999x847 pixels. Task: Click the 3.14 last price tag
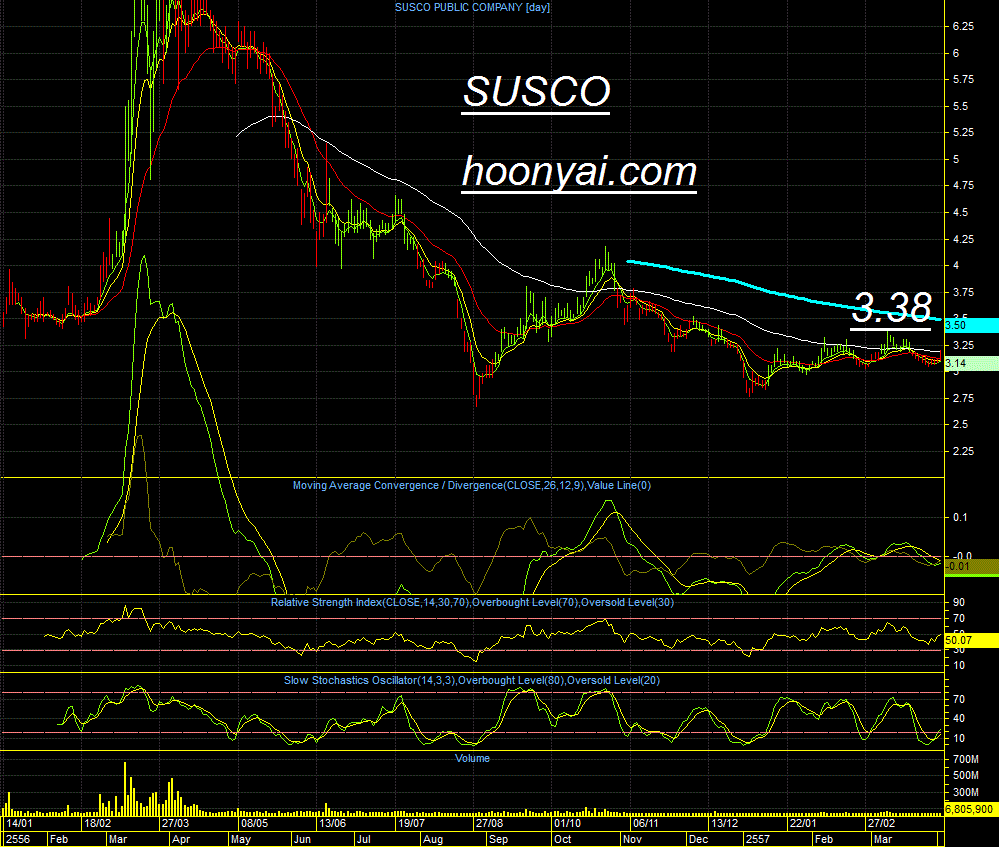[971, 363]
